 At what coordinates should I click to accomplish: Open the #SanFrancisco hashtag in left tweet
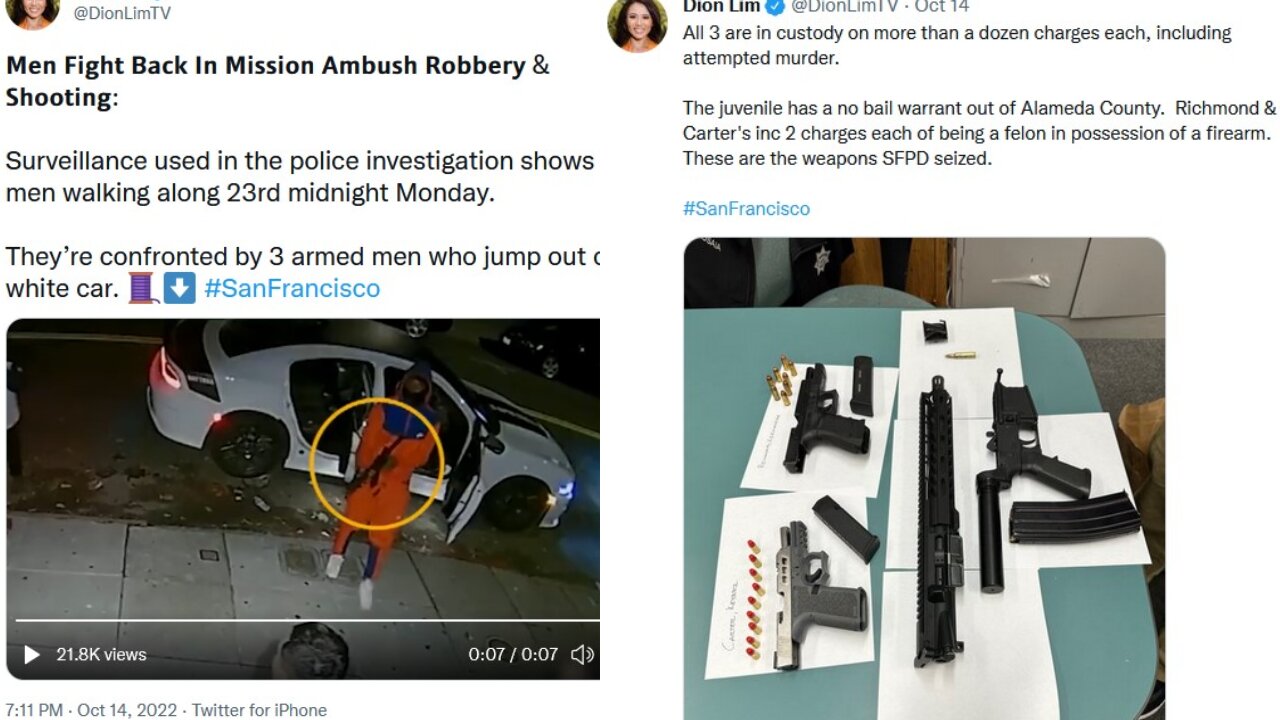tap(292, 289)
